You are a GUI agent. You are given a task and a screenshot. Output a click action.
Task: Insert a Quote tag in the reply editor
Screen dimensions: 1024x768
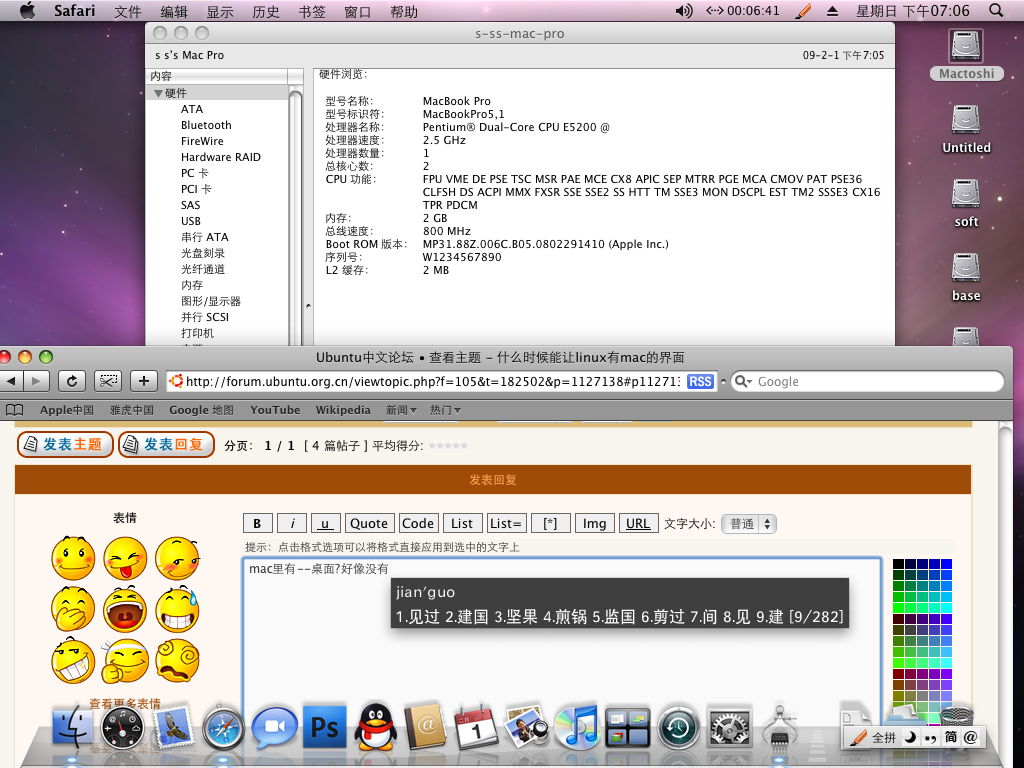pyautogui.click(x=369, y=523)
